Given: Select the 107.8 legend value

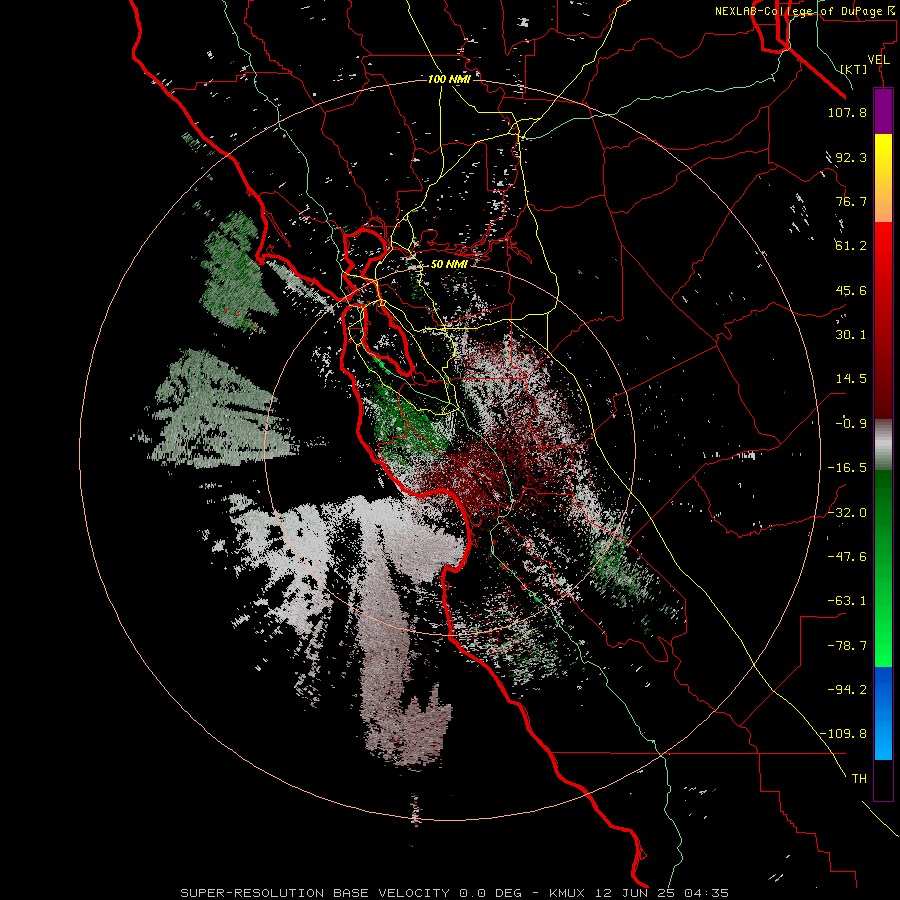Looking at the screenshot, I should (847, 112).
